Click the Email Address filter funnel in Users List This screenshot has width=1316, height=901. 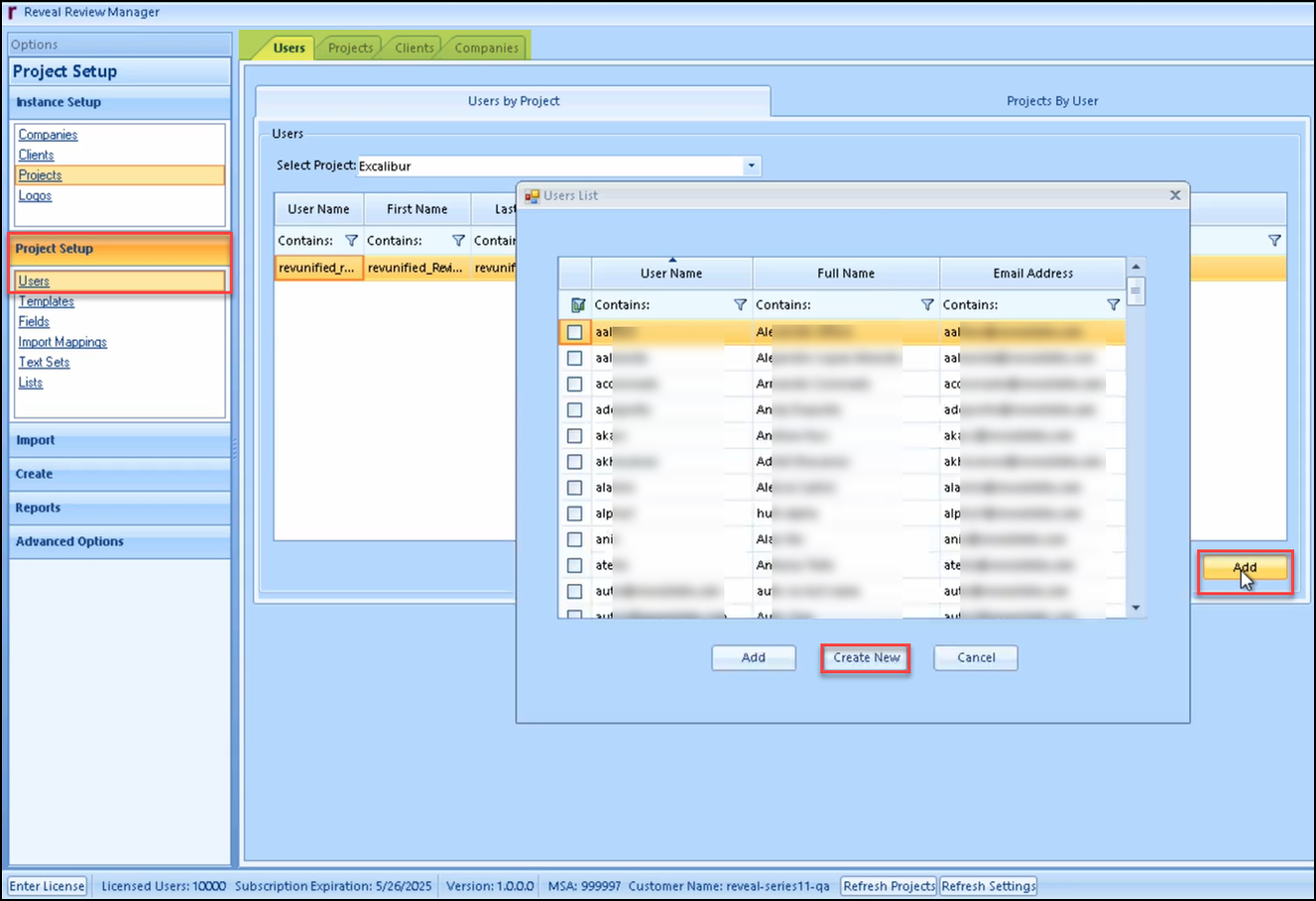pyautogui.click(x=1114, y=304)
